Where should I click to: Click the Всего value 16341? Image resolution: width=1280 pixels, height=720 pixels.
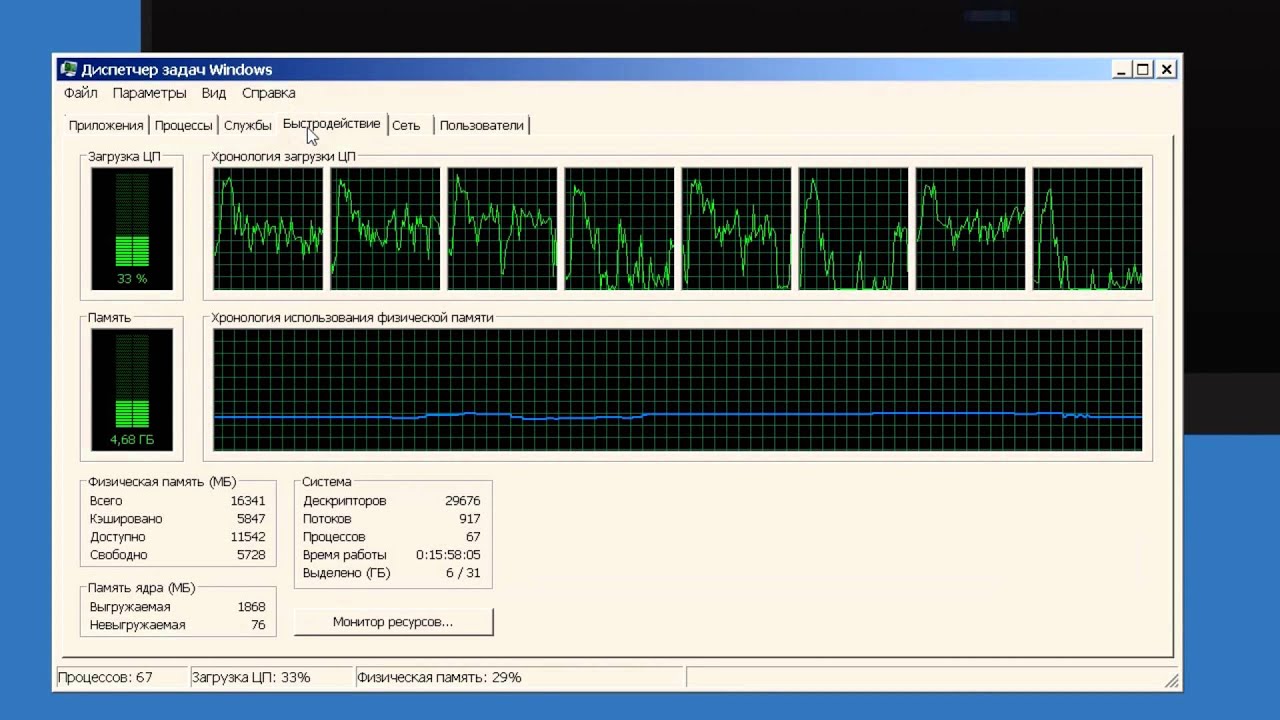click(x=247, y=501)
